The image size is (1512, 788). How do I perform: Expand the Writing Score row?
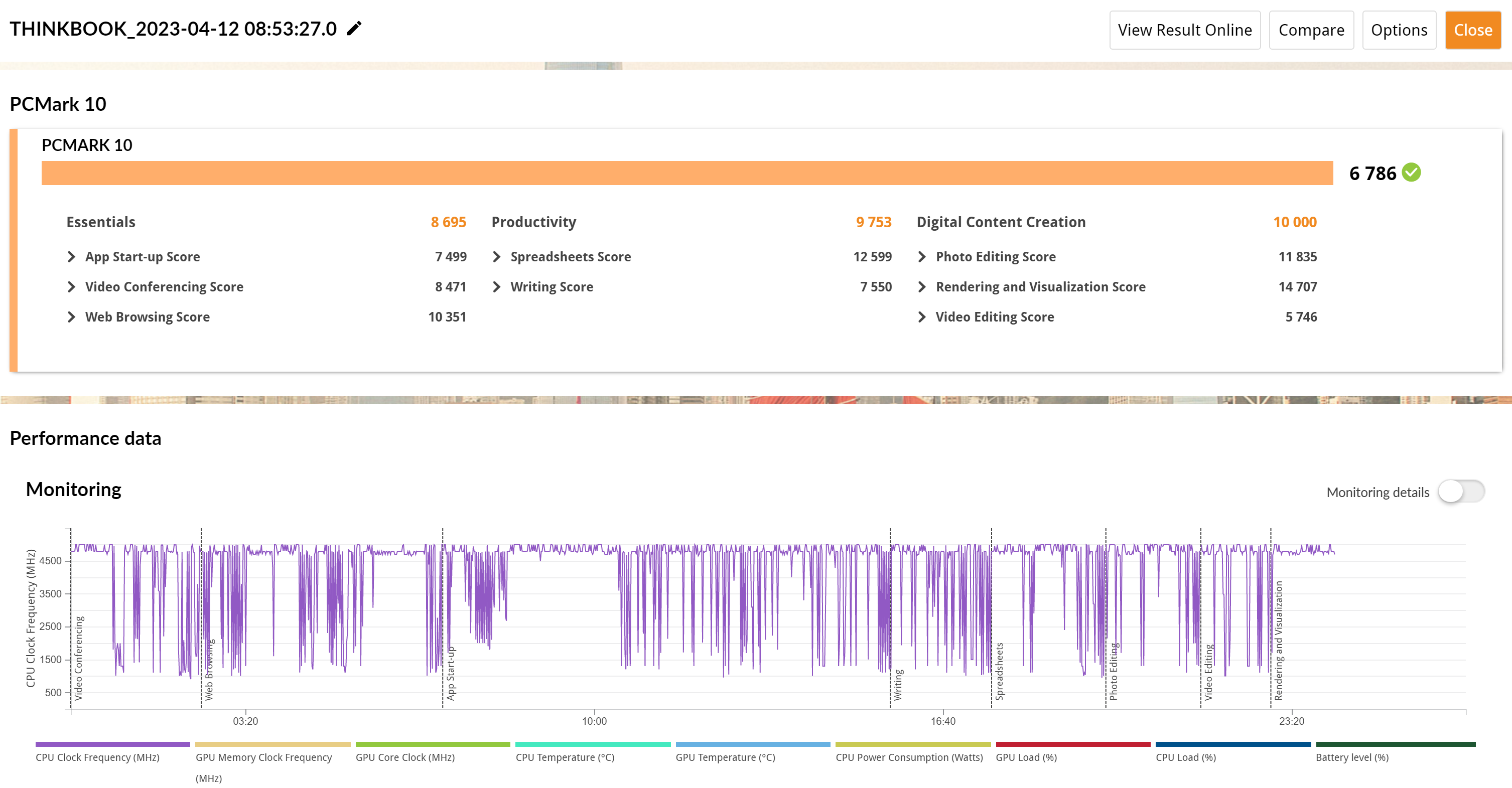pyautogui.click(x=497, y=287)
